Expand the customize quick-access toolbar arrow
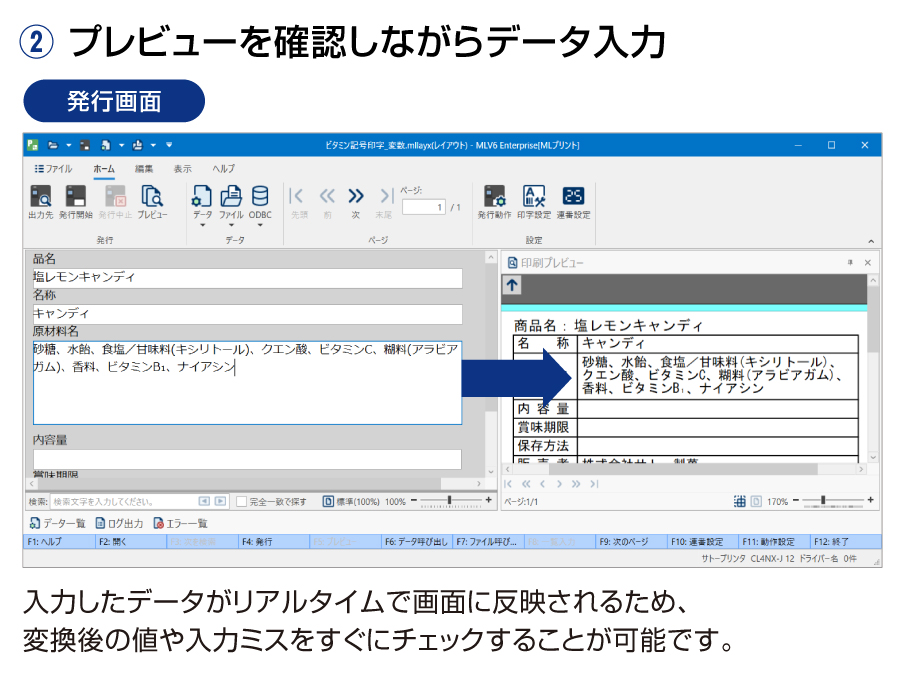The width and height of the screenshot is (900, 684). coord(169,145)
